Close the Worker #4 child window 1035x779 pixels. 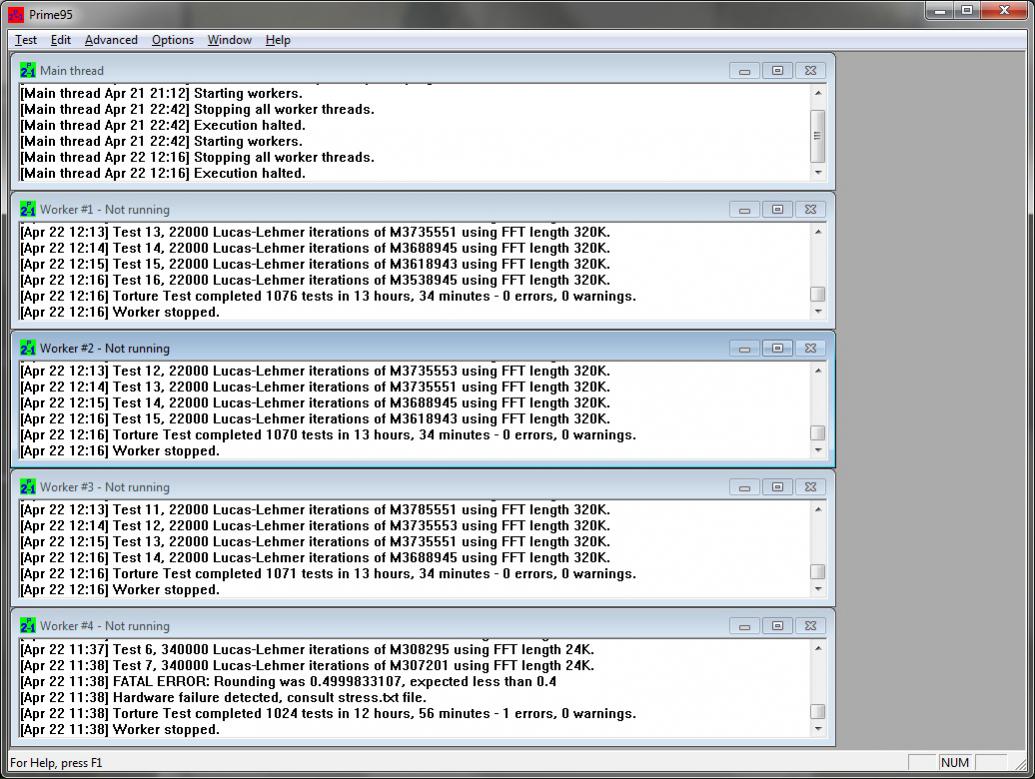tap(811, 626)
